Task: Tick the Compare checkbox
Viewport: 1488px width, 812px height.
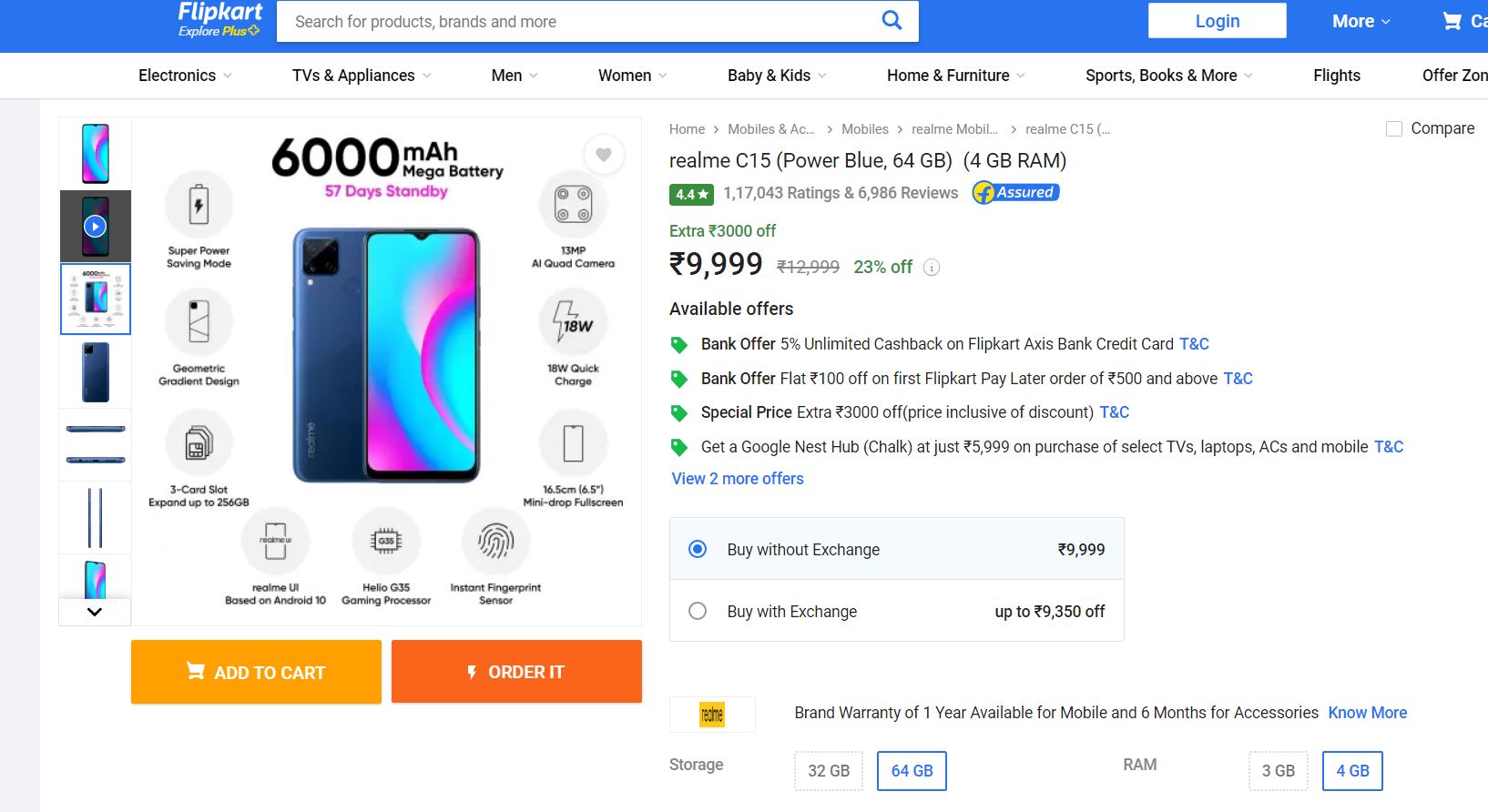Action: (x=1393, y=129)
